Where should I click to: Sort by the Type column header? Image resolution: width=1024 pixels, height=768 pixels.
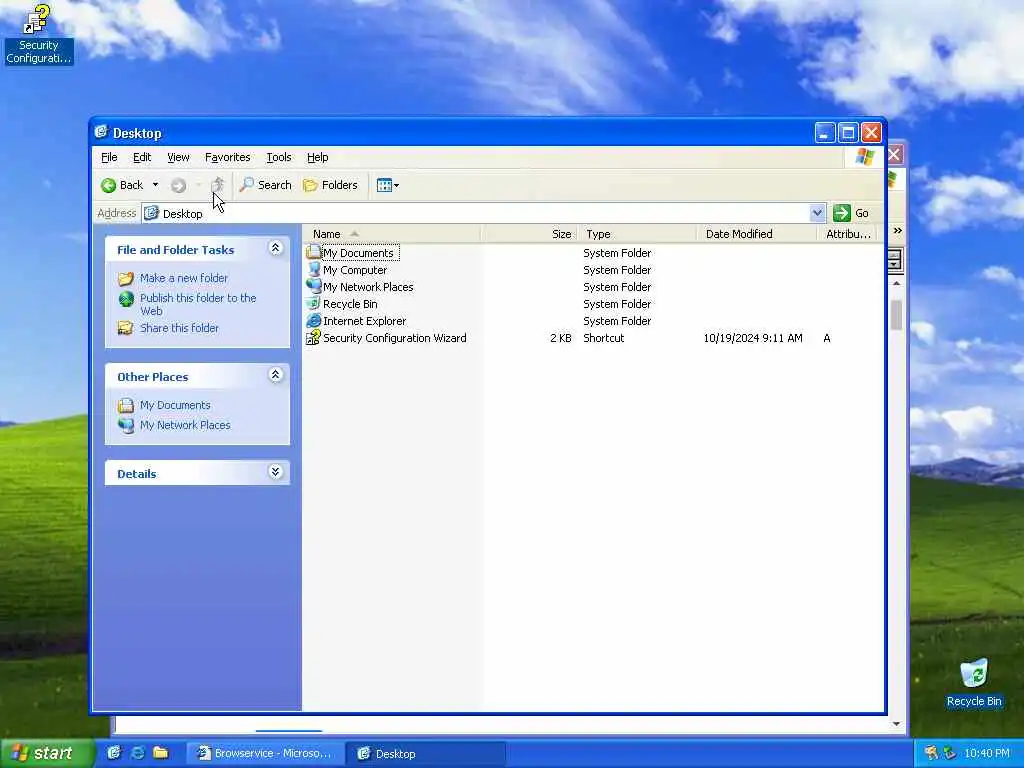pos(637,234)
